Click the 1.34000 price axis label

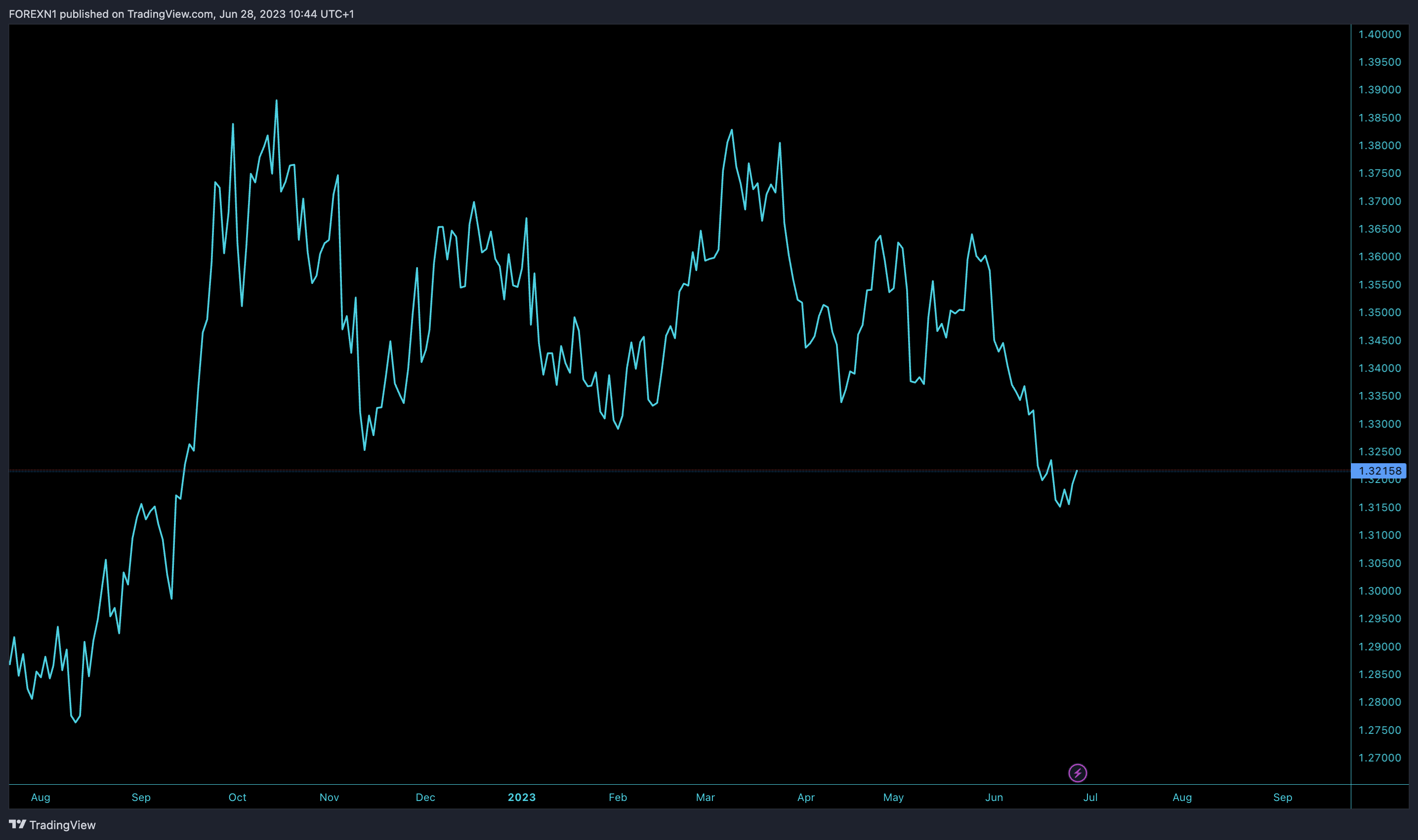(1379, 368)
